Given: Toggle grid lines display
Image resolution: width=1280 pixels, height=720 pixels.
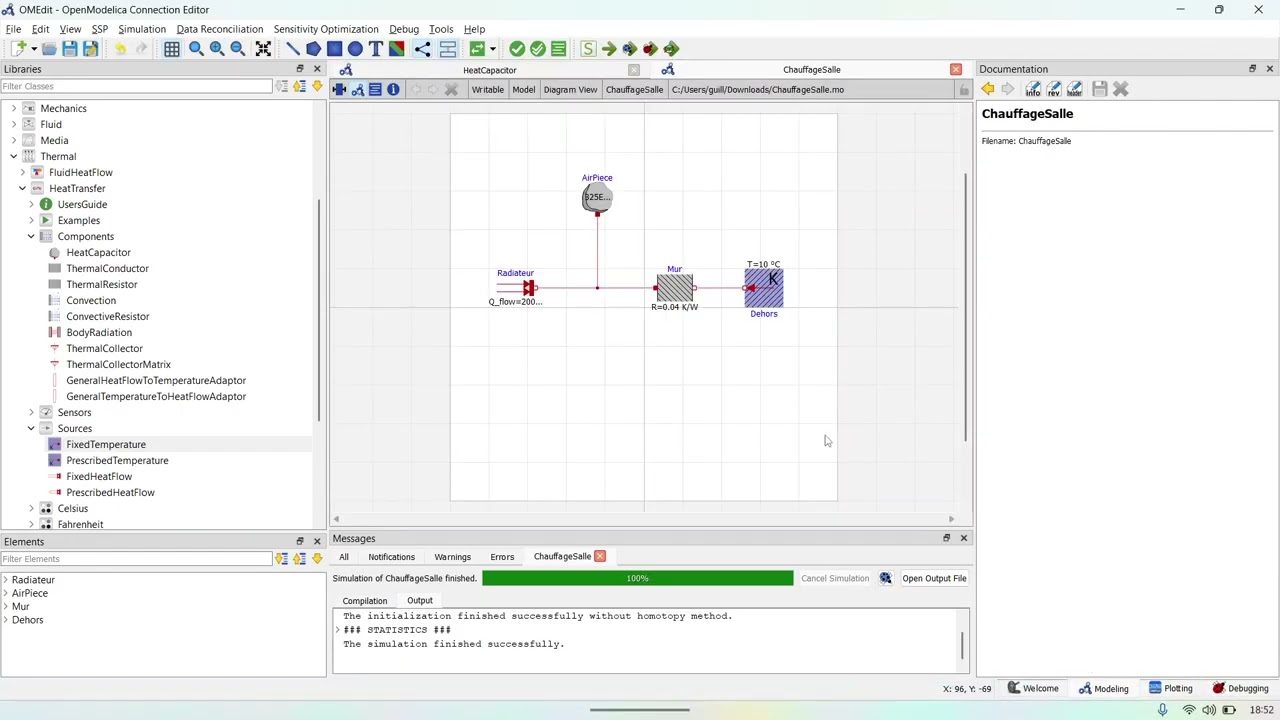Looking at the screenshot, I should click(x=172, y=48).
